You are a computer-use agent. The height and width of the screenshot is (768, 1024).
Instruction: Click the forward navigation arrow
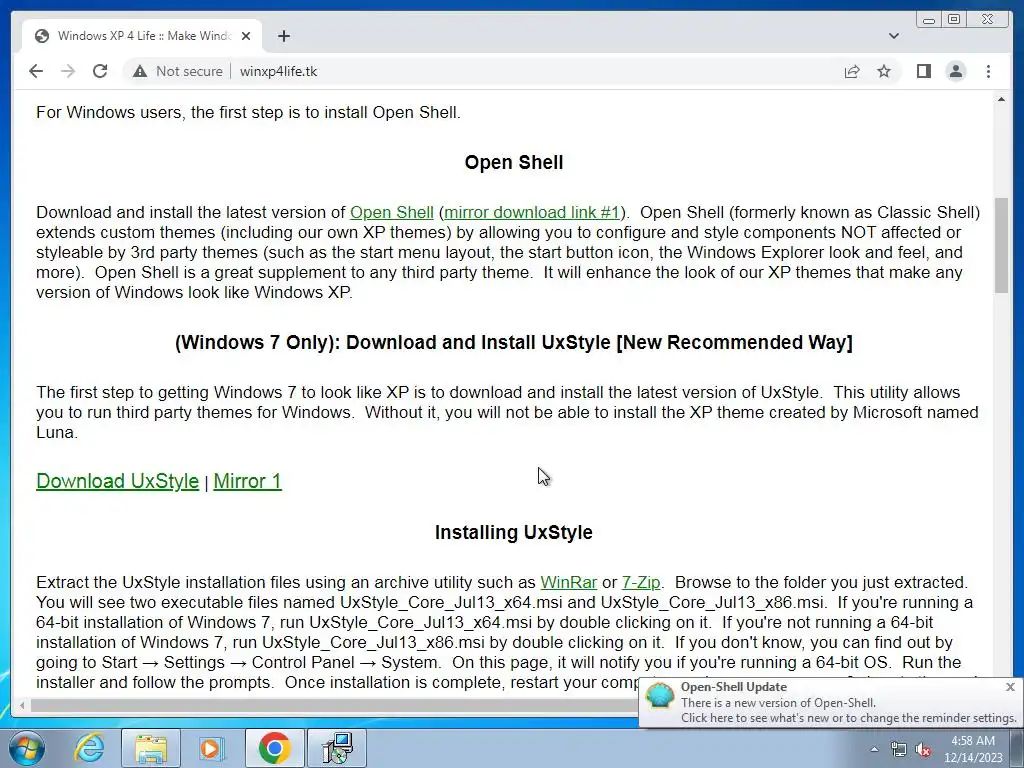pyautogui.click(x=68, y=71)
